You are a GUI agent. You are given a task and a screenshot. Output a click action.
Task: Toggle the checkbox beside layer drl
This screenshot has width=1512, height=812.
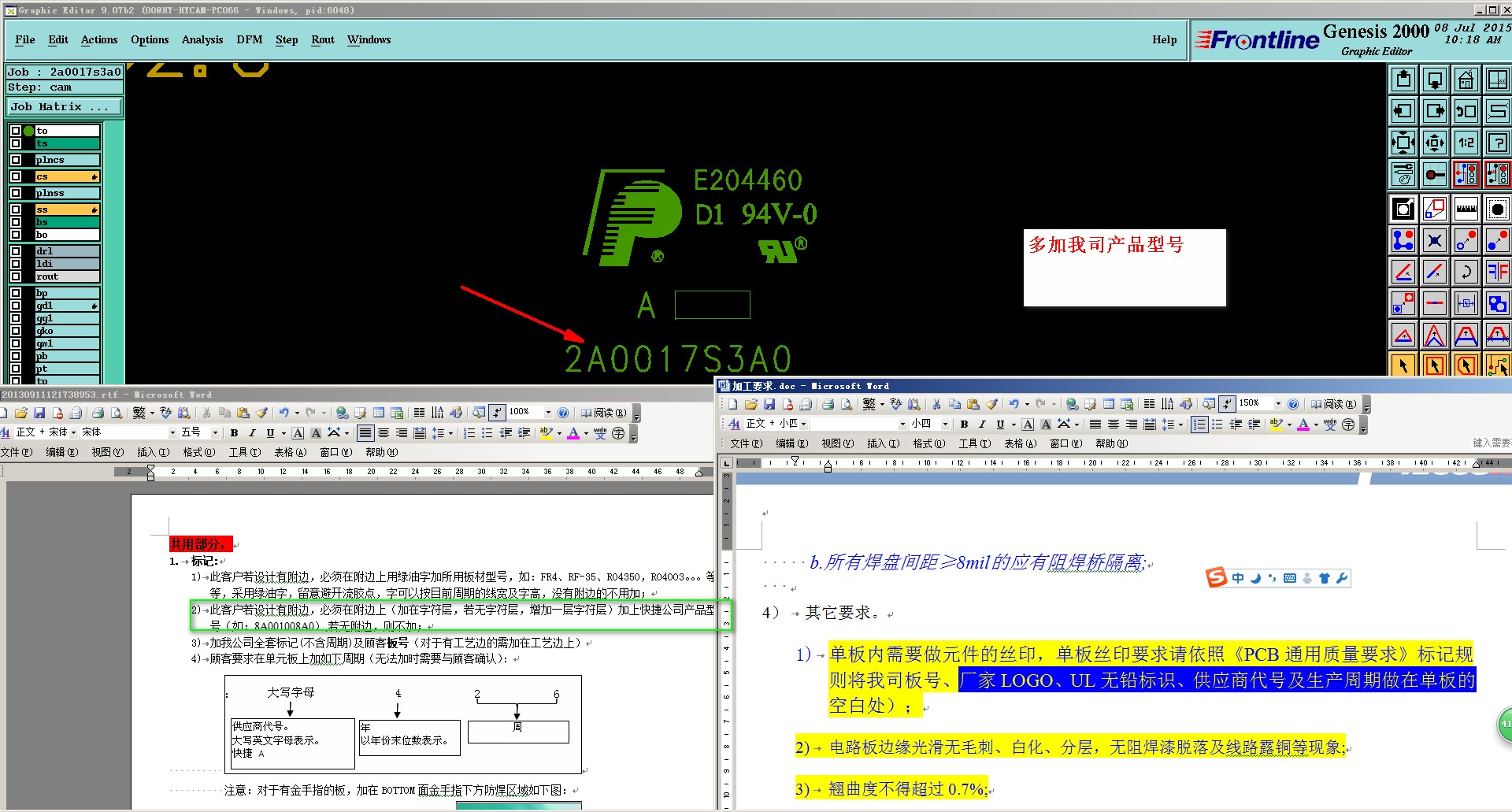click(x=16, y=251)
